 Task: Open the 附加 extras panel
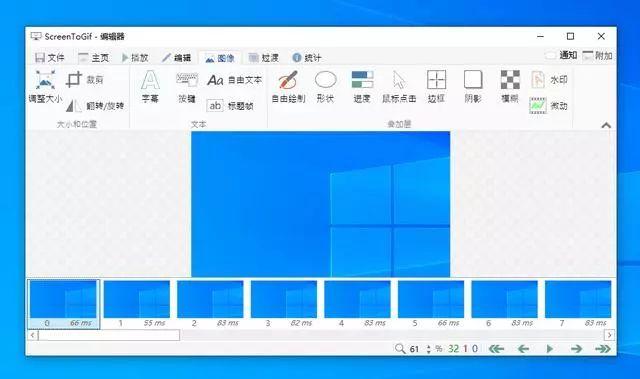point(598,55)
